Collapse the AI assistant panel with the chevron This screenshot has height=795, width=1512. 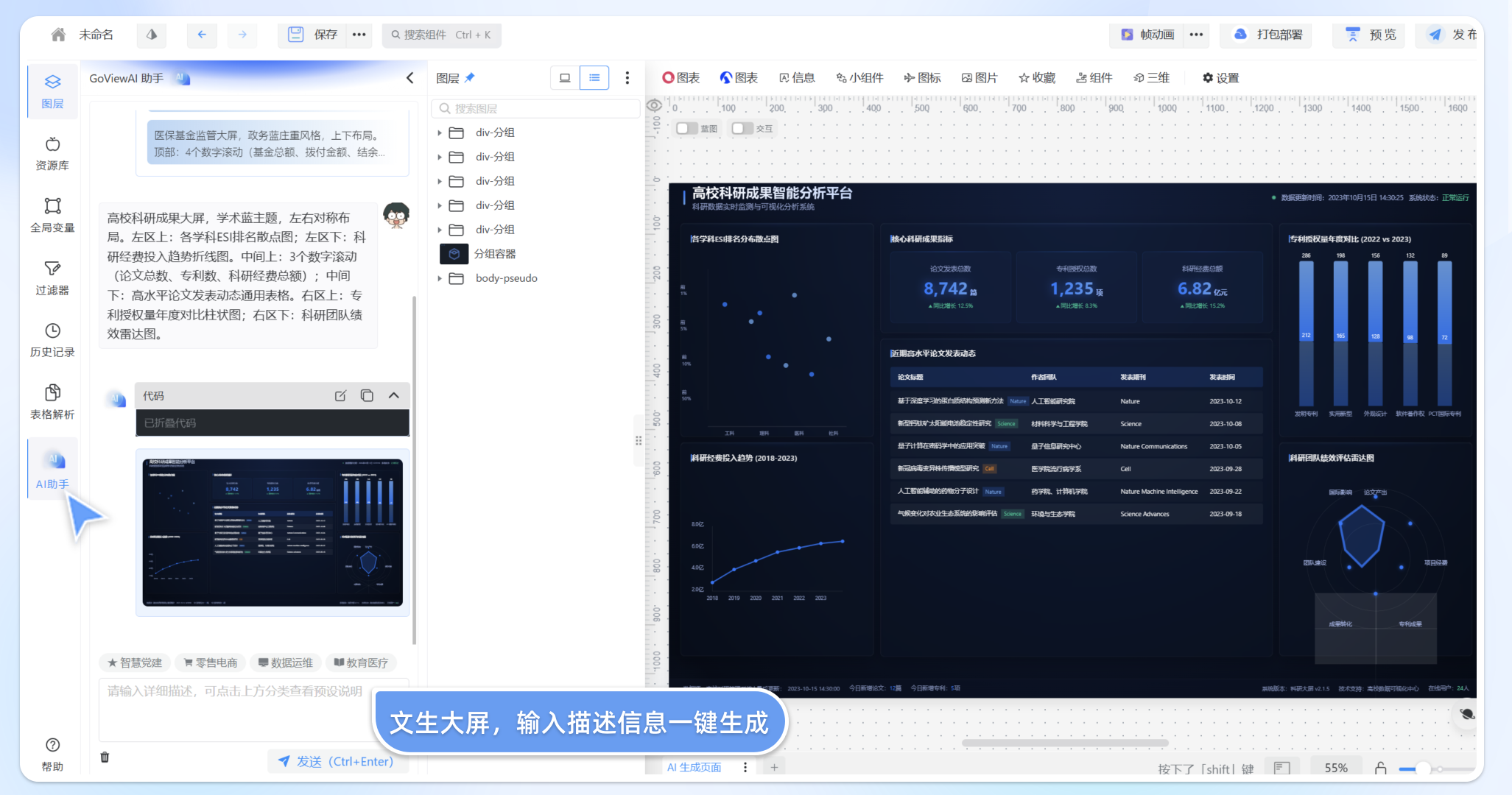(410, 77)
